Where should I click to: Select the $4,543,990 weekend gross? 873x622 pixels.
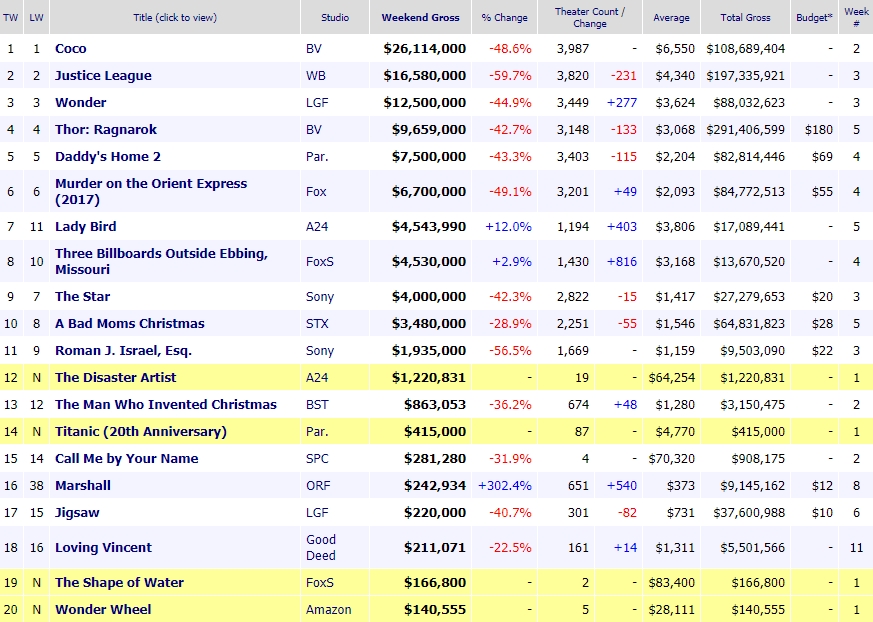[x=428, y=227]
